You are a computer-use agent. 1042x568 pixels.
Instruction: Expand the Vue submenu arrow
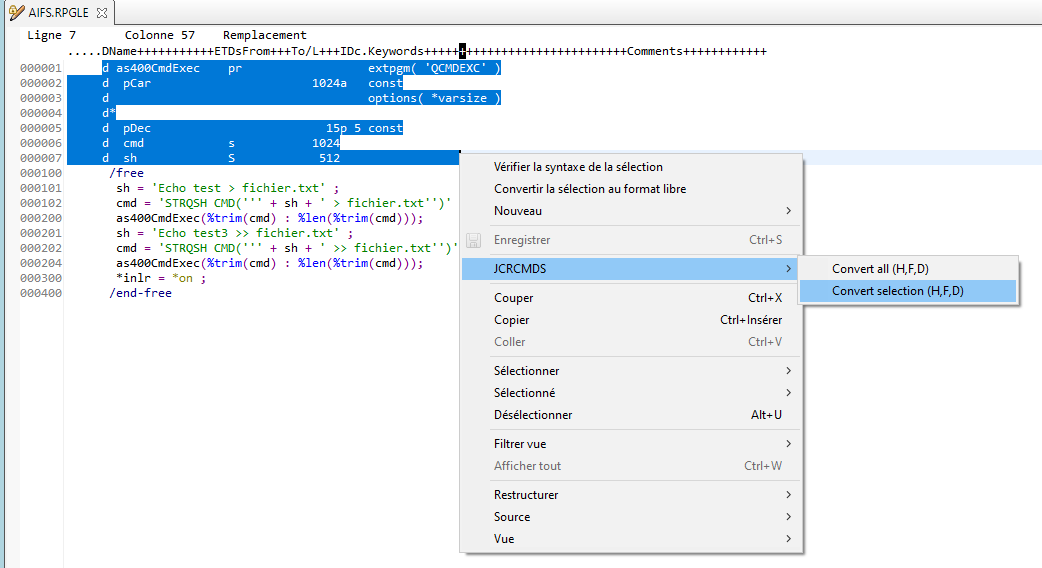(x=788, y=539)
